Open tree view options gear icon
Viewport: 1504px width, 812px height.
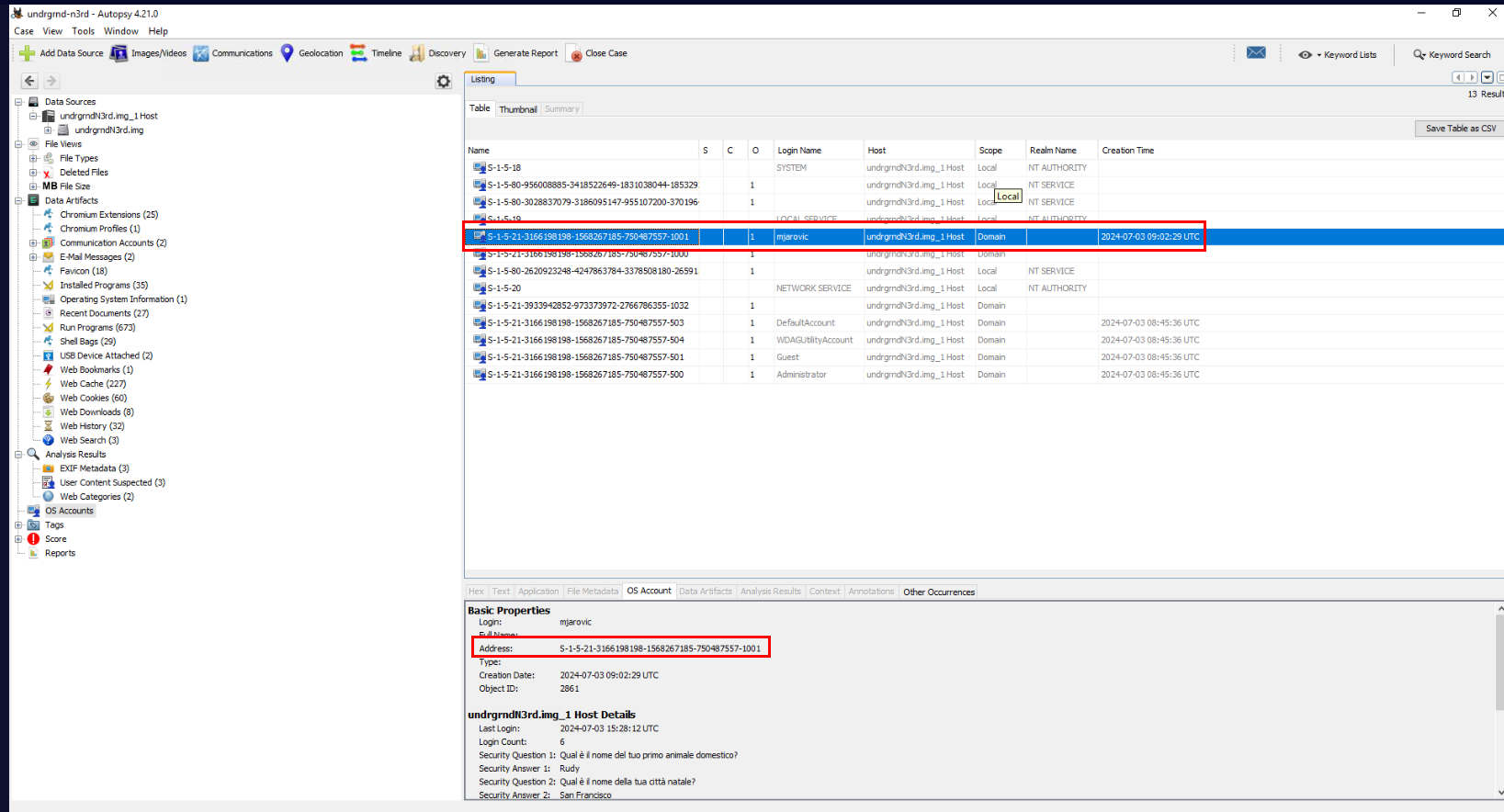[444, 82]
